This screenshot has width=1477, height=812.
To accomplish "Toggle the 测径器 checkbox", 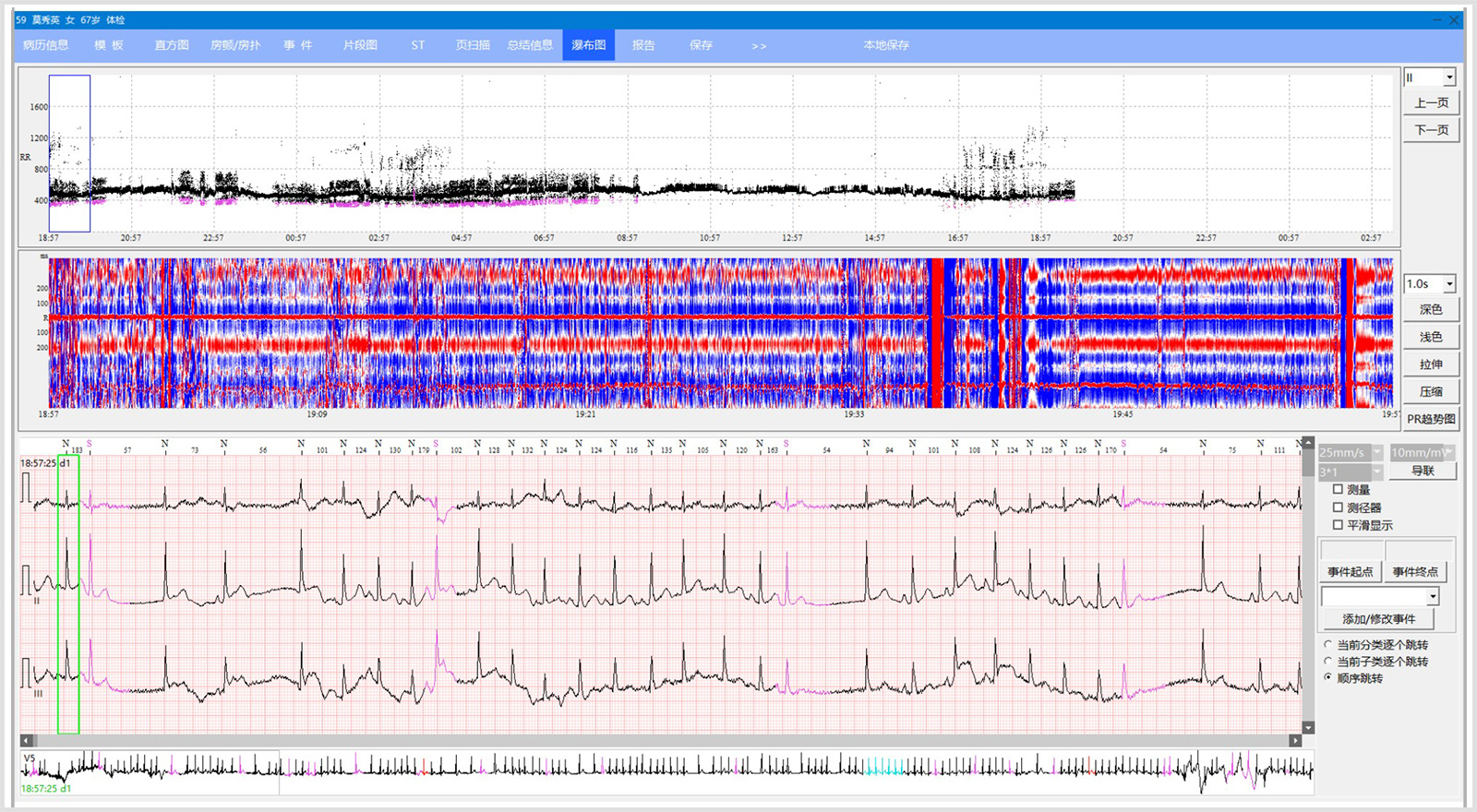I will pos(1338,507).
